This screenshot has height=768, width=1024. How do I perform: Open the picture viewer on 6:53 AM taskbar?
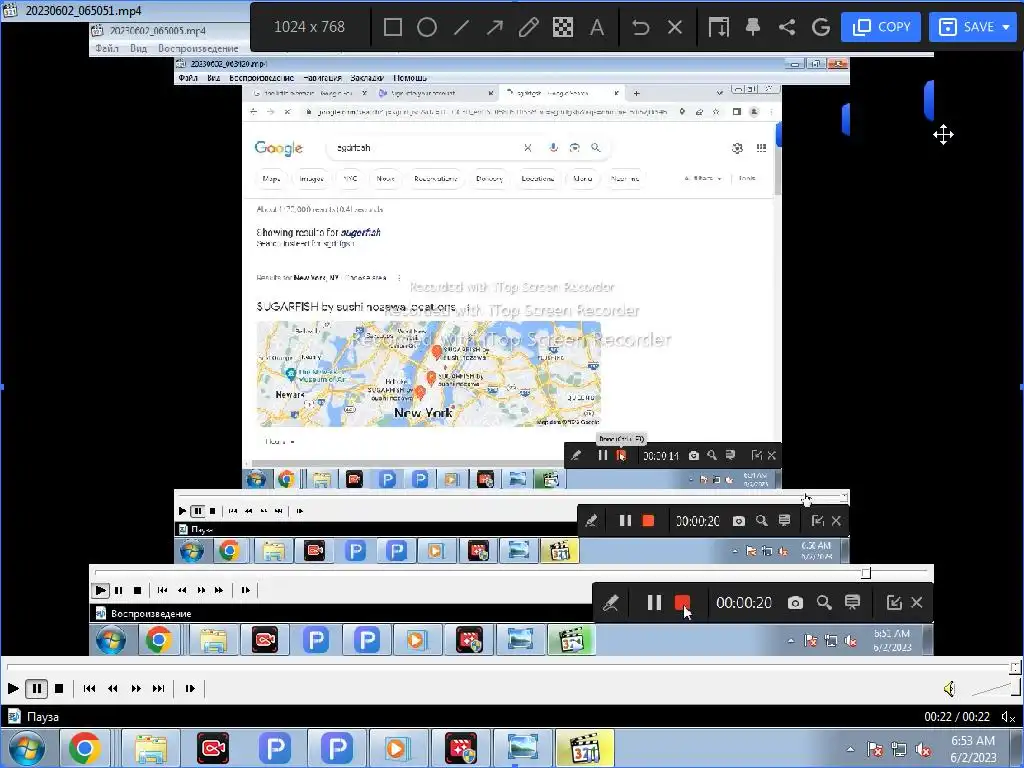point(521,748)
